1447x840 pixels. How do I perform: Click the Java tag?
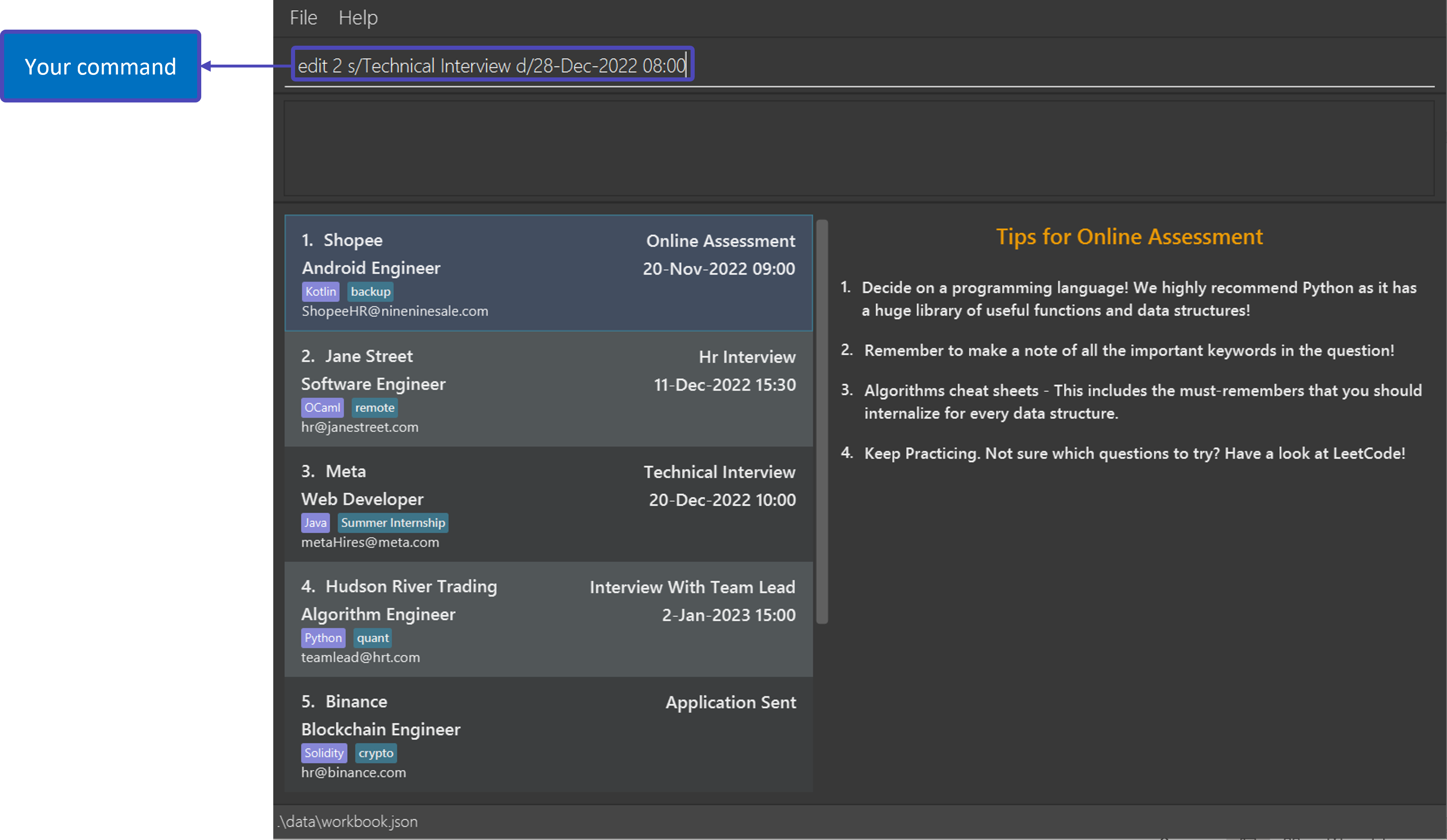point(315,523)
